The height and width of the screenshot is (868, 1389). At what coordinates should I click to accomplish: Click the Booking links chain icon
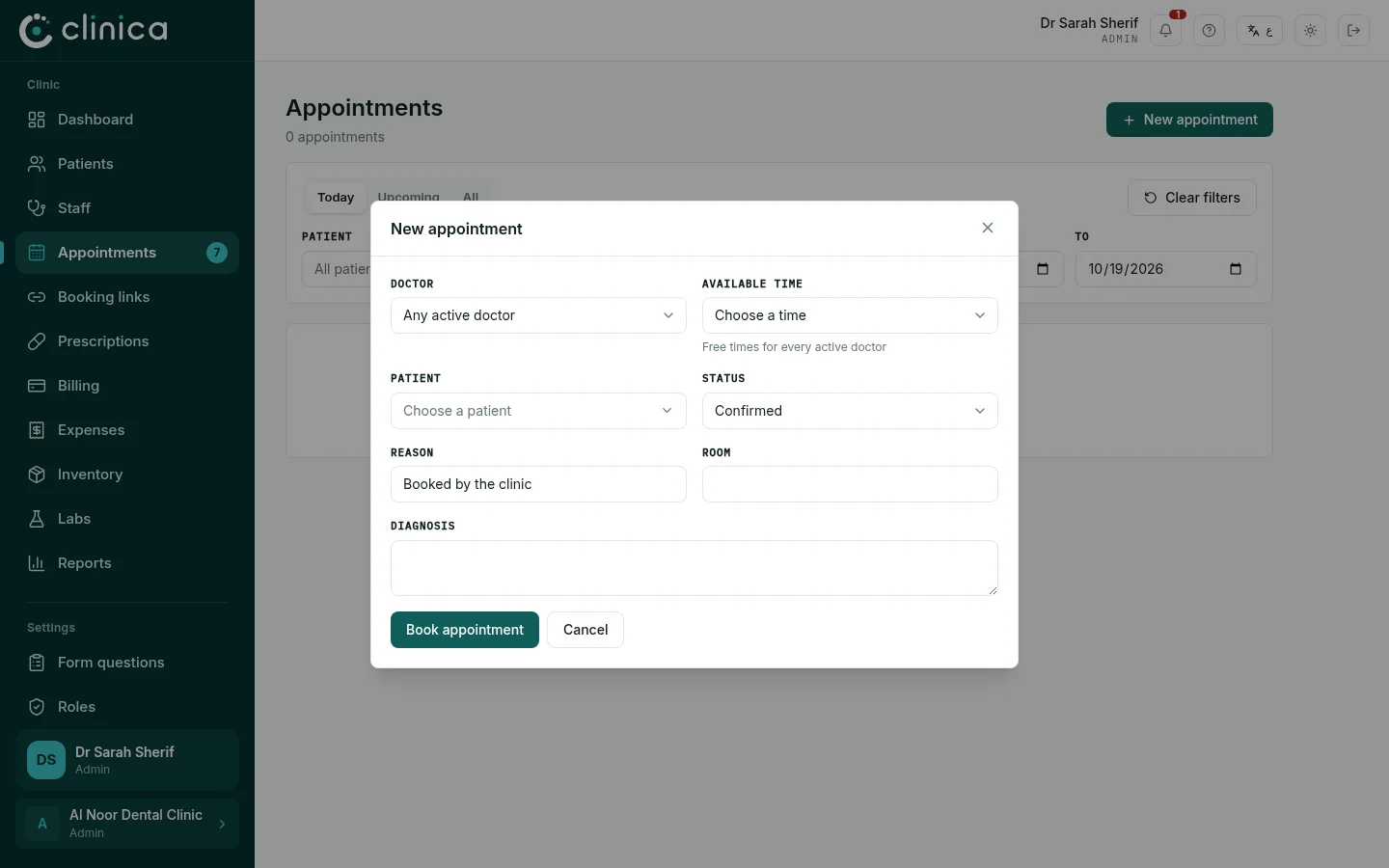pos(37,297)
